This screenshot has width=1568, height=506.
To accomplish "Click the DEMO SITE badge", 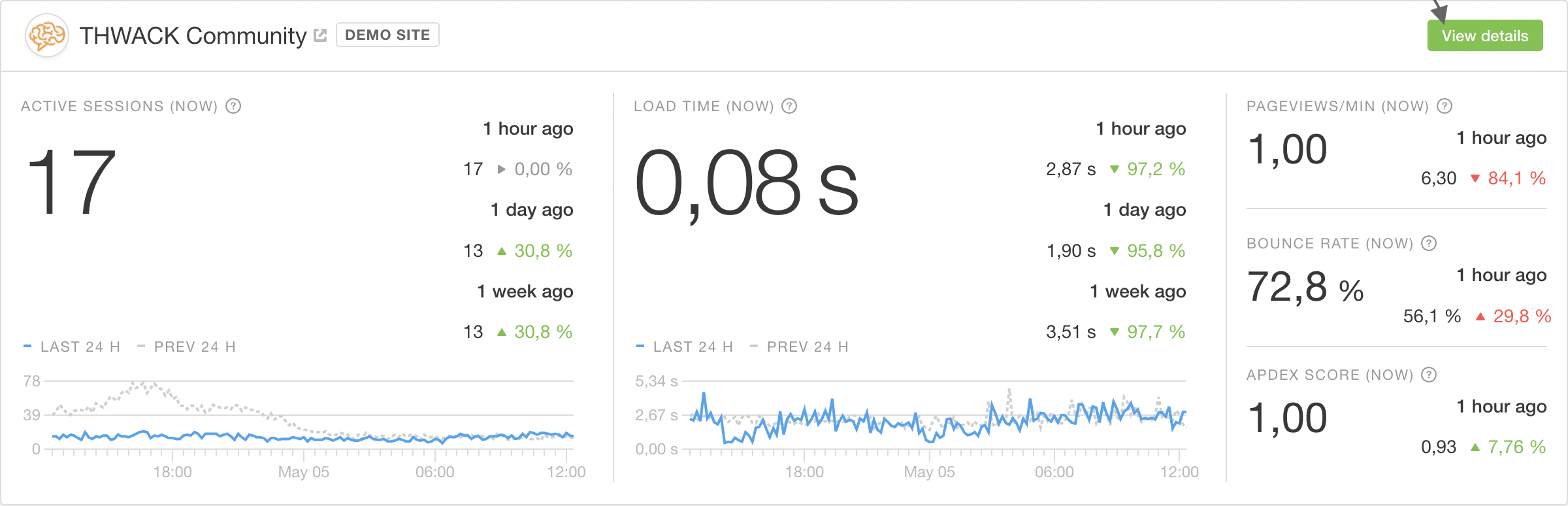I will pyautogui.click(x=387, y=35).
